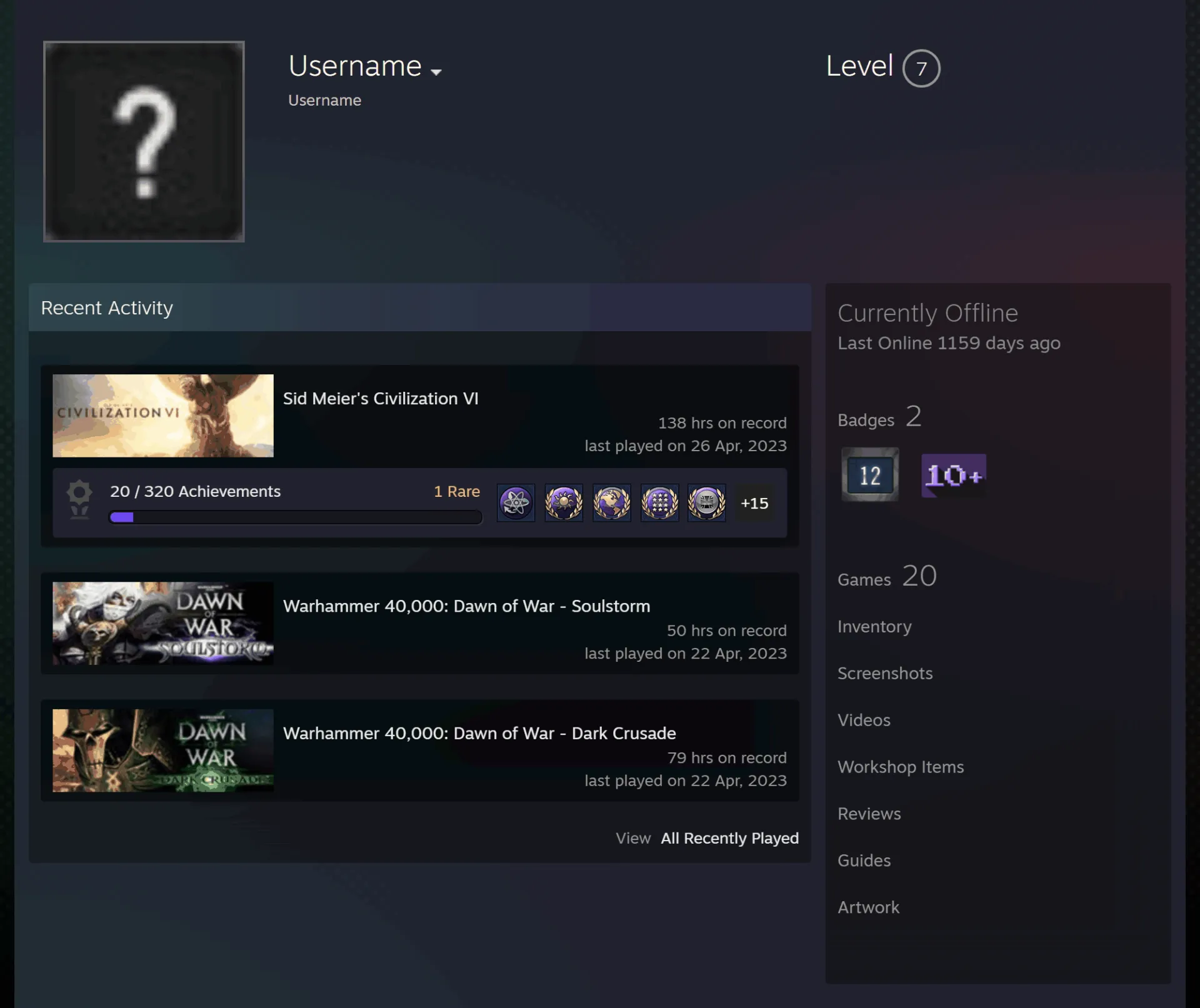
Task: Select the sun laurel achievement icon
Action: tap(564, 503)
